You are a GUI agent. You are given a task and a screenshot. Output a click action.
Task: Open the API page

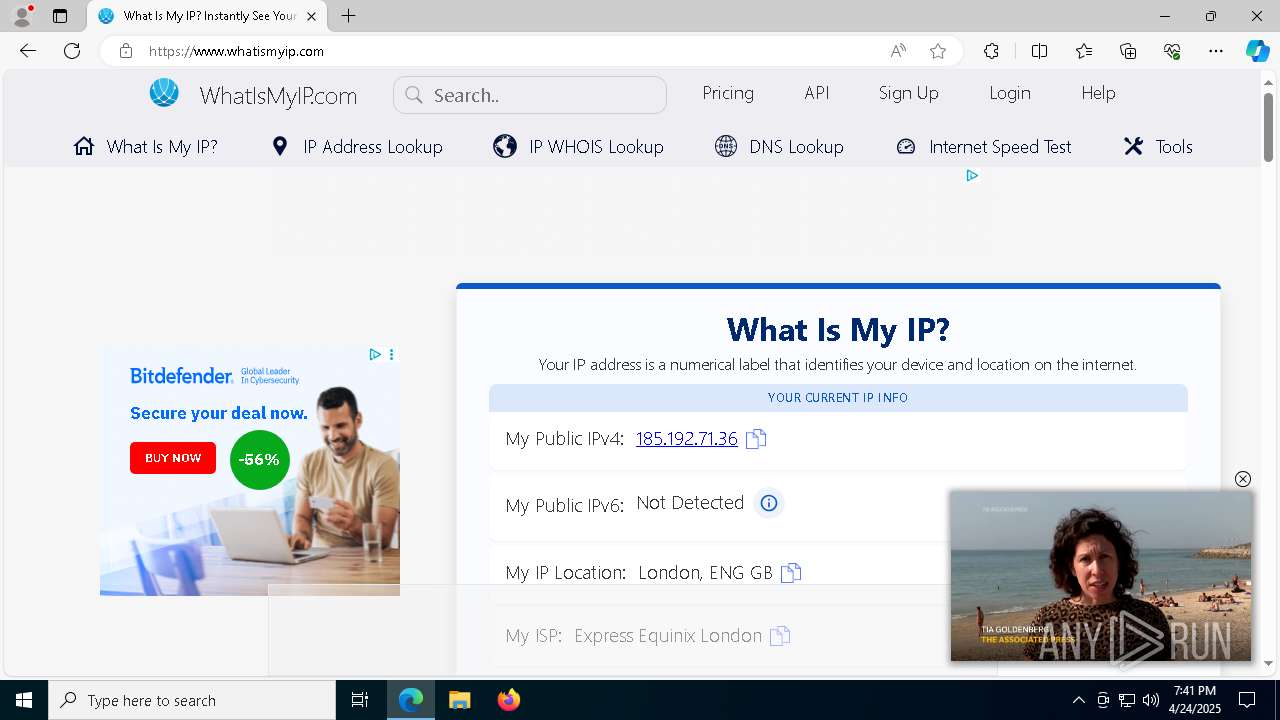coord(817,93)
